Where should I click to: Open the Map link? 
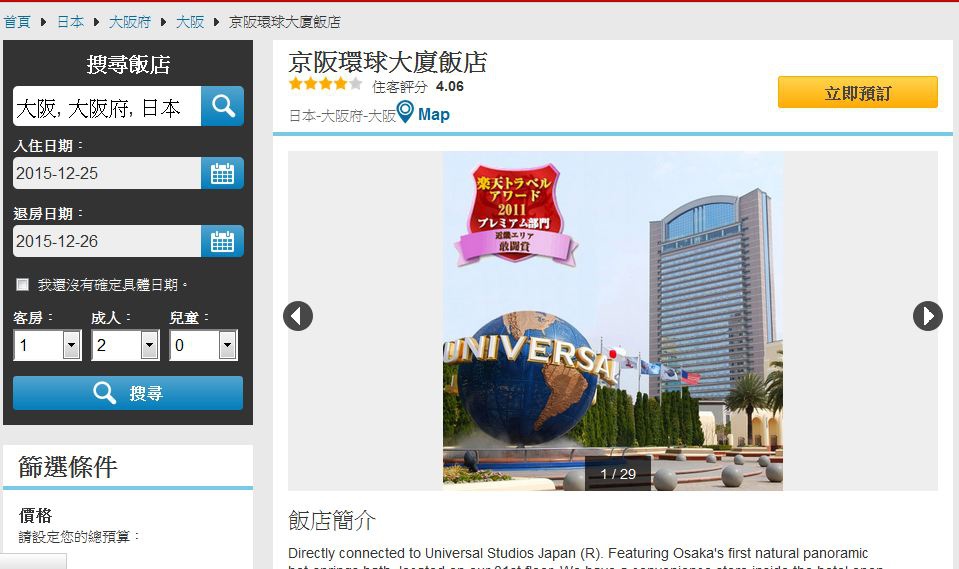pyautogui.click(x=434, y=114)
